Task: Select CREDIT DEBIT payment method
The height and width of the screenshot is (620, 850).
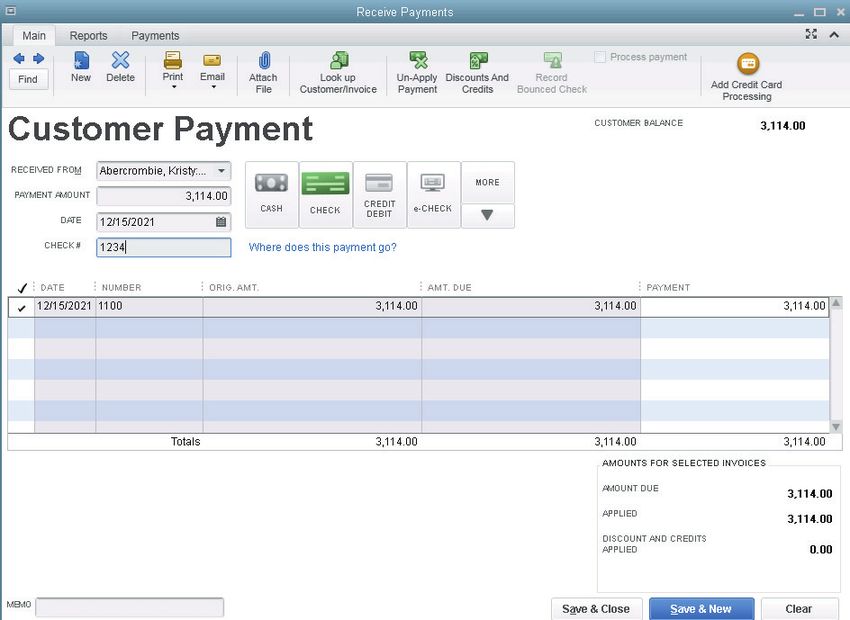Action: [379, 194]
